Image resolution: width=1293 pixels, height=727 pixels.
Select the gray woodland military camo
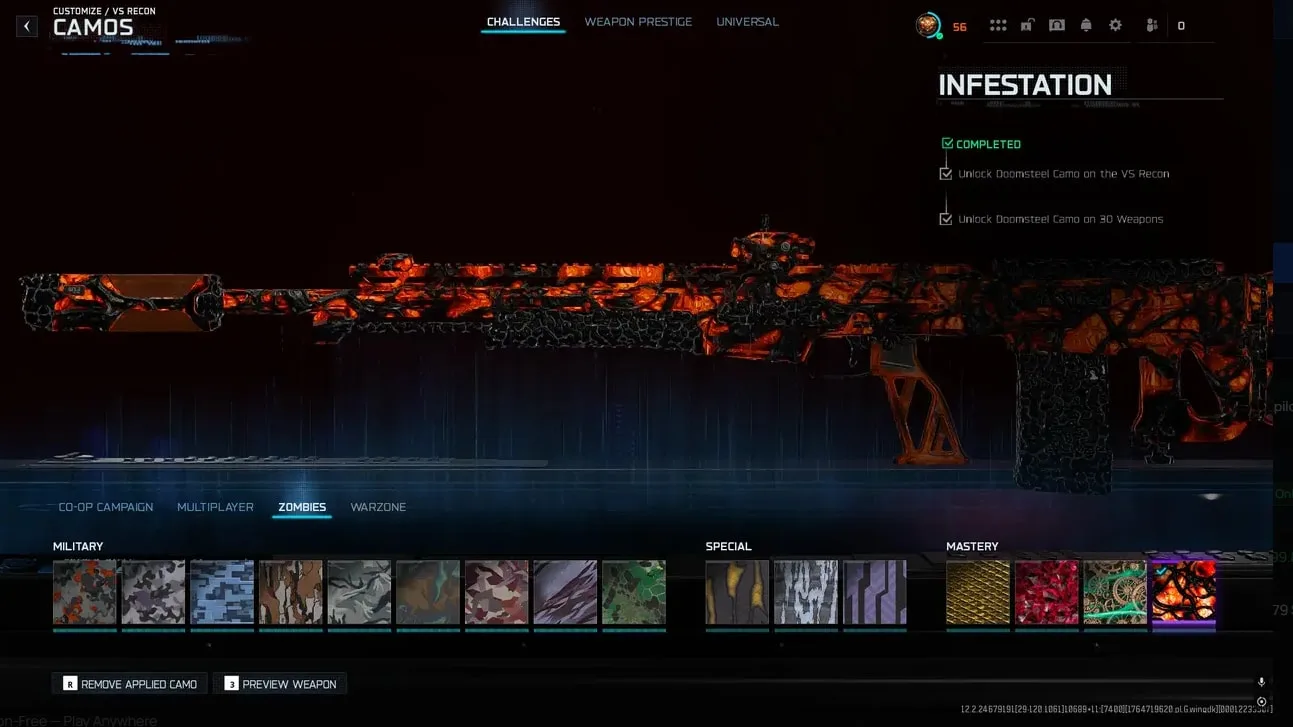point(153,592)
